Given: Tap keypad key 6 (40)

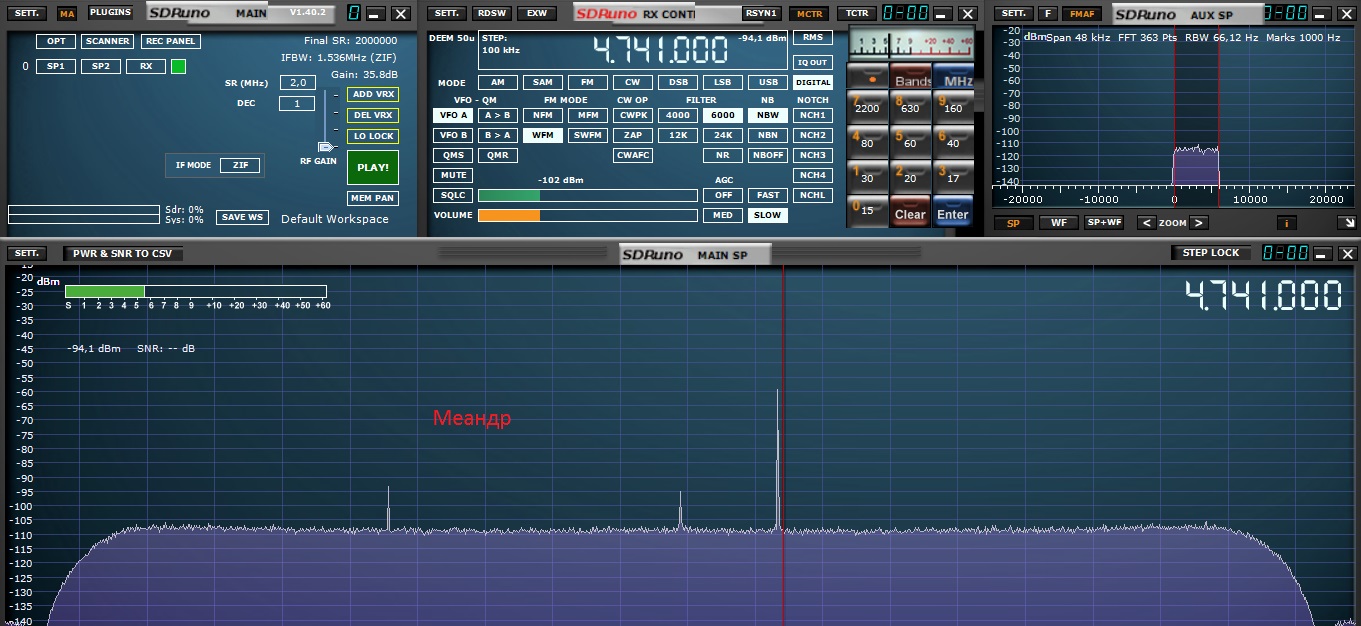Looking at the screenshot, I should 954,142.
